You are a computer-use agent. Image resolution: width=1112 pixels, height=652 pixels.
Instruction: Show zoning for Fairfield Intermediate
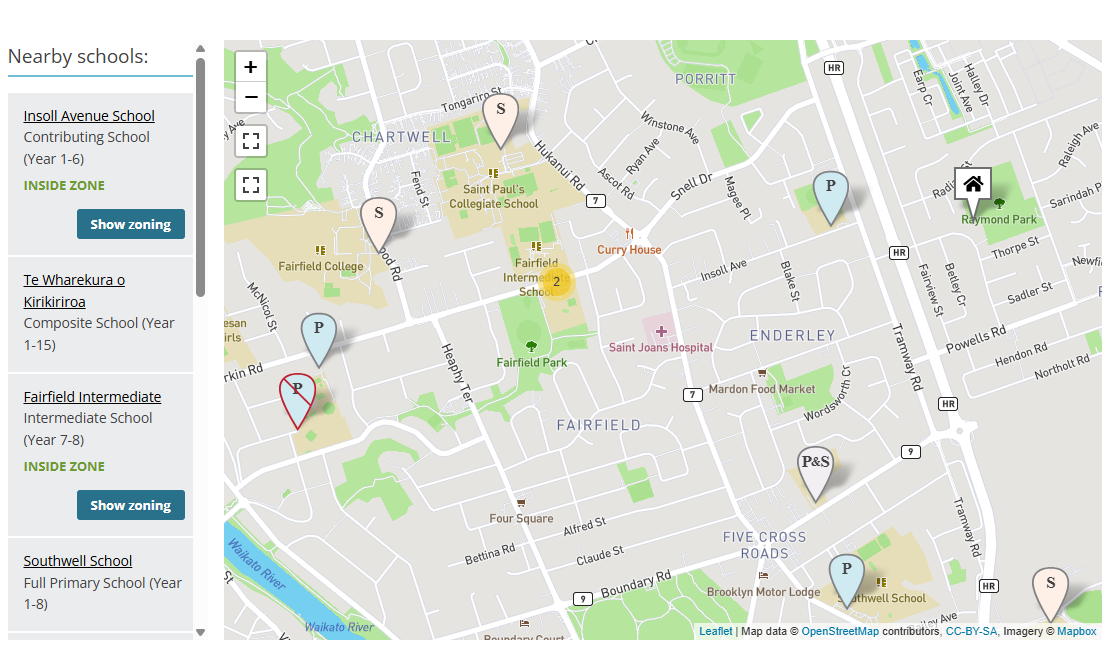click(x=130, y=505)
